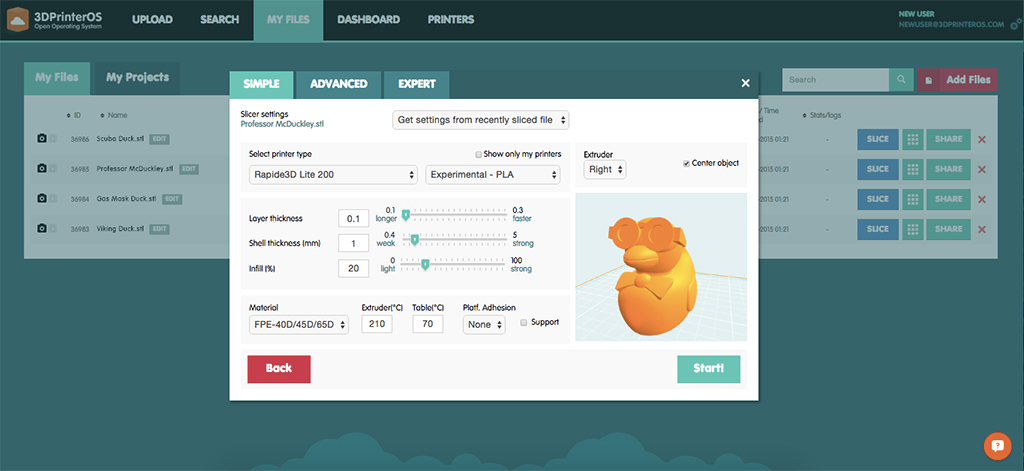Viewport: 1024px width, 471px height.
Task: Open the Rapide3D Lite 200 printer dropdown
Action: [x=333, y=175]
